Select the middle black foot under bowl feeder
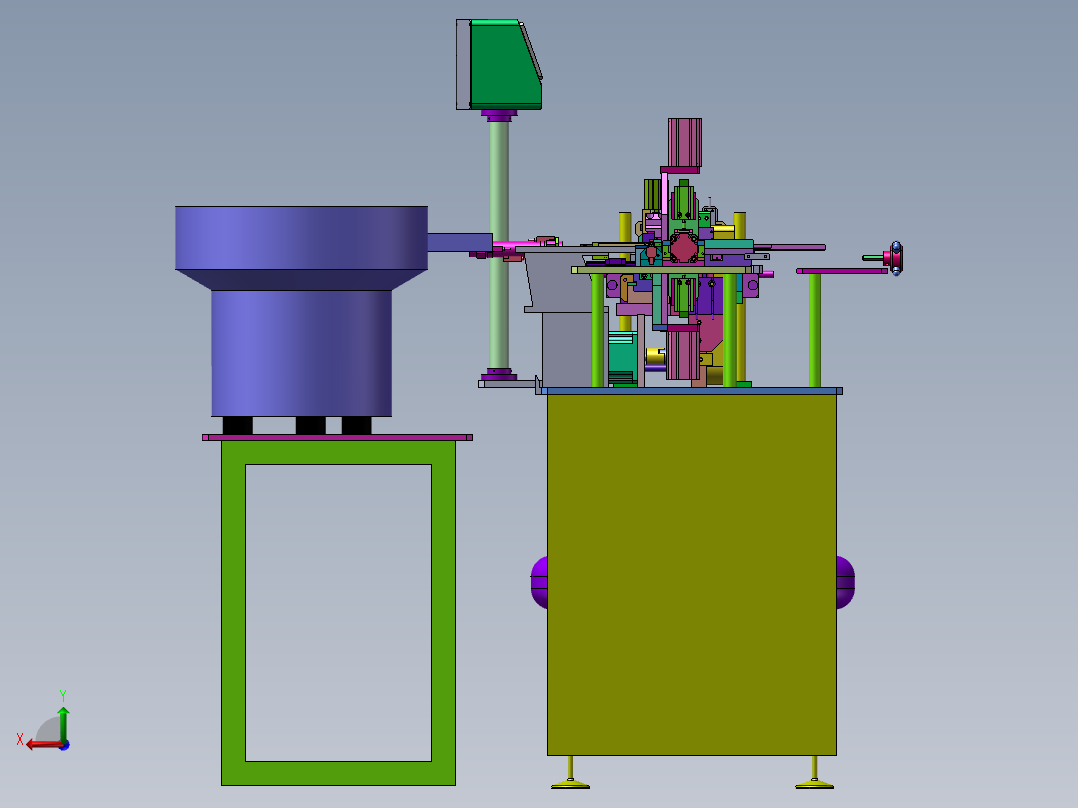This screenshot has height=808, width=1078. [x=311, y=426]
